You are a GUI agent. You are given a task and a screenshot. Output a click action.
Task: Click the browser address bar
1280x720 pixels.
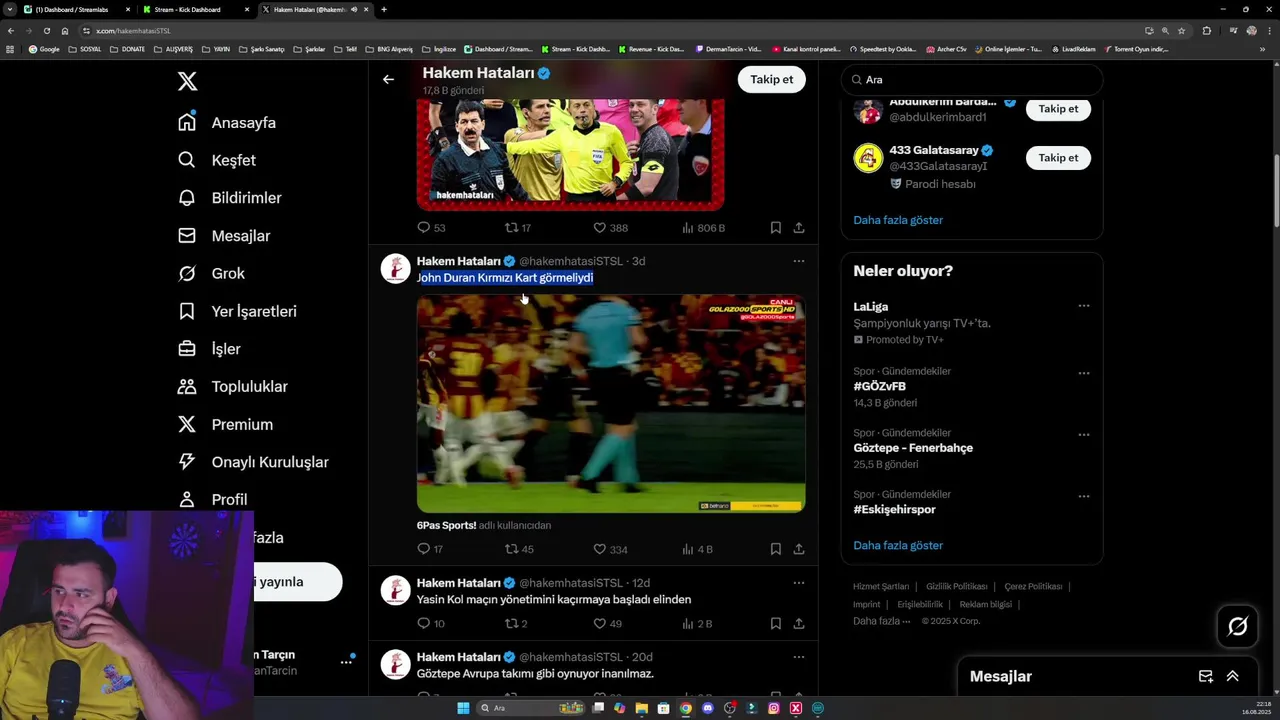[610, 30]
